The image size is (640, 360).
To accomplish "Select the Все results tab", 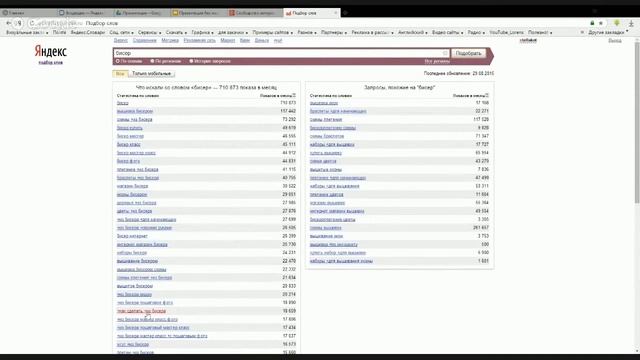I will click(120, 73).
